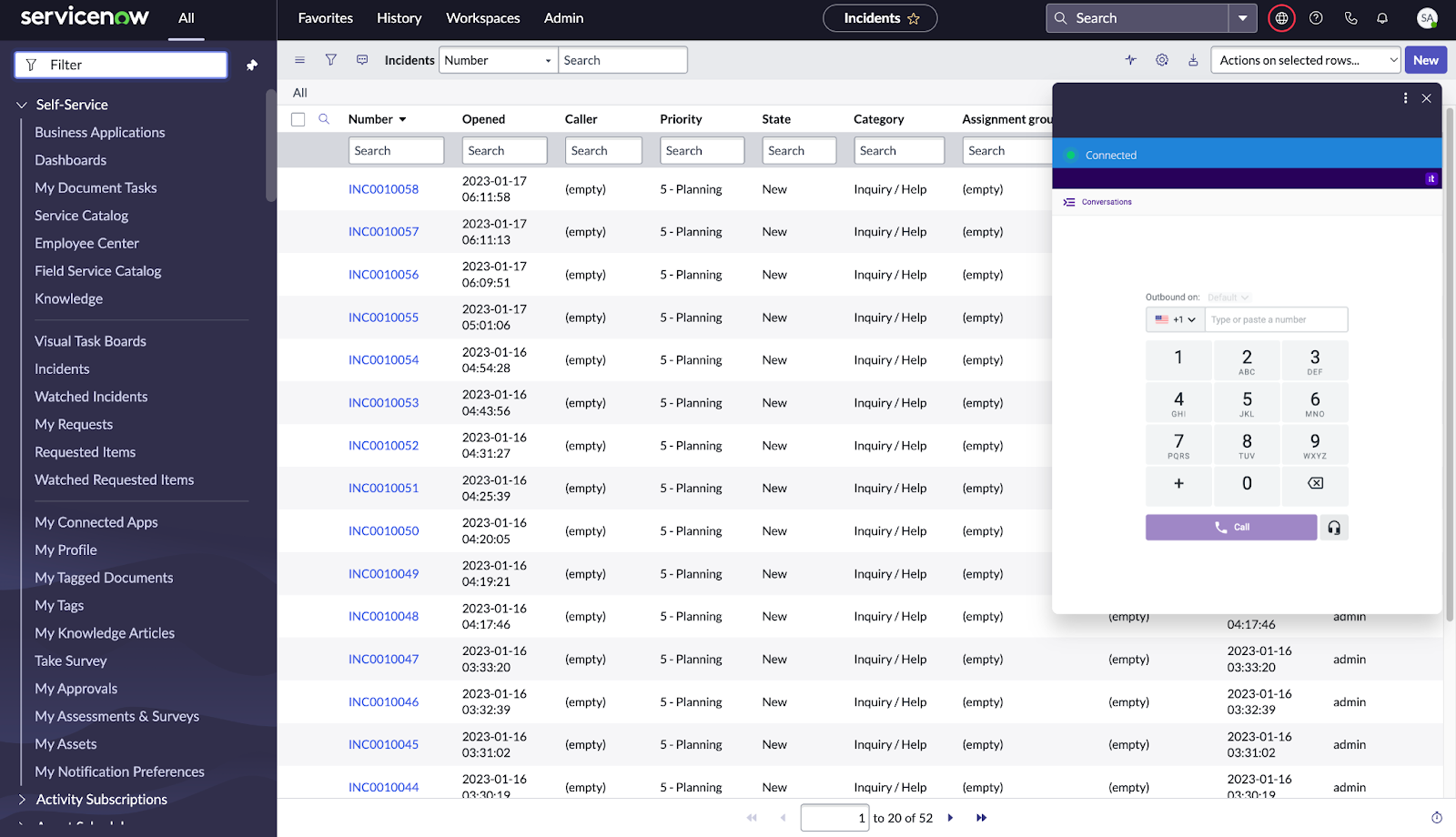
Task: Open incident INC0010058
Action: click(383, 188)
